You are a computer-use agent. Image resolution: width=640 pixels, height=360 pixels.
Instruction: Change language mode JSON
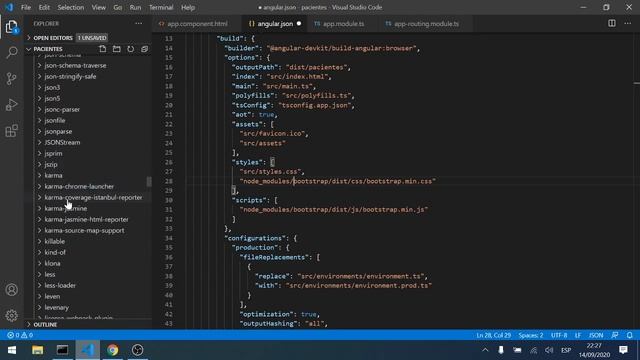[596, 335]
